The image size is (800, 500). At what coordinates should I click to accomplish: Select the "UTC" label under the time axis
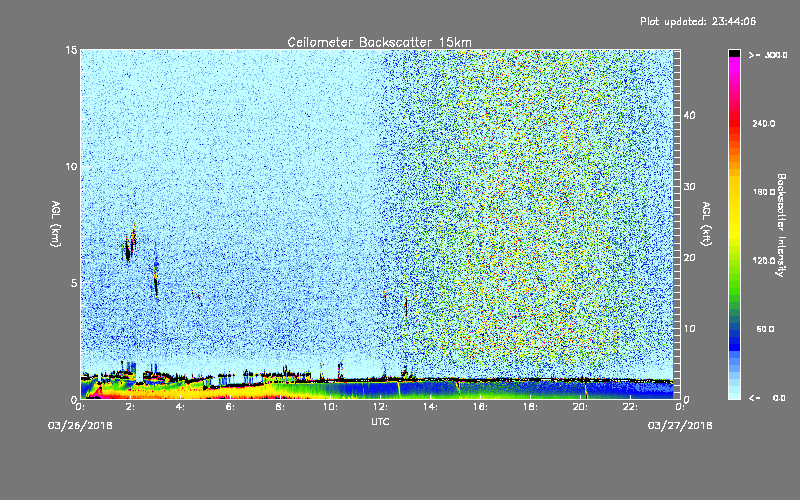(x=380, y=422)
